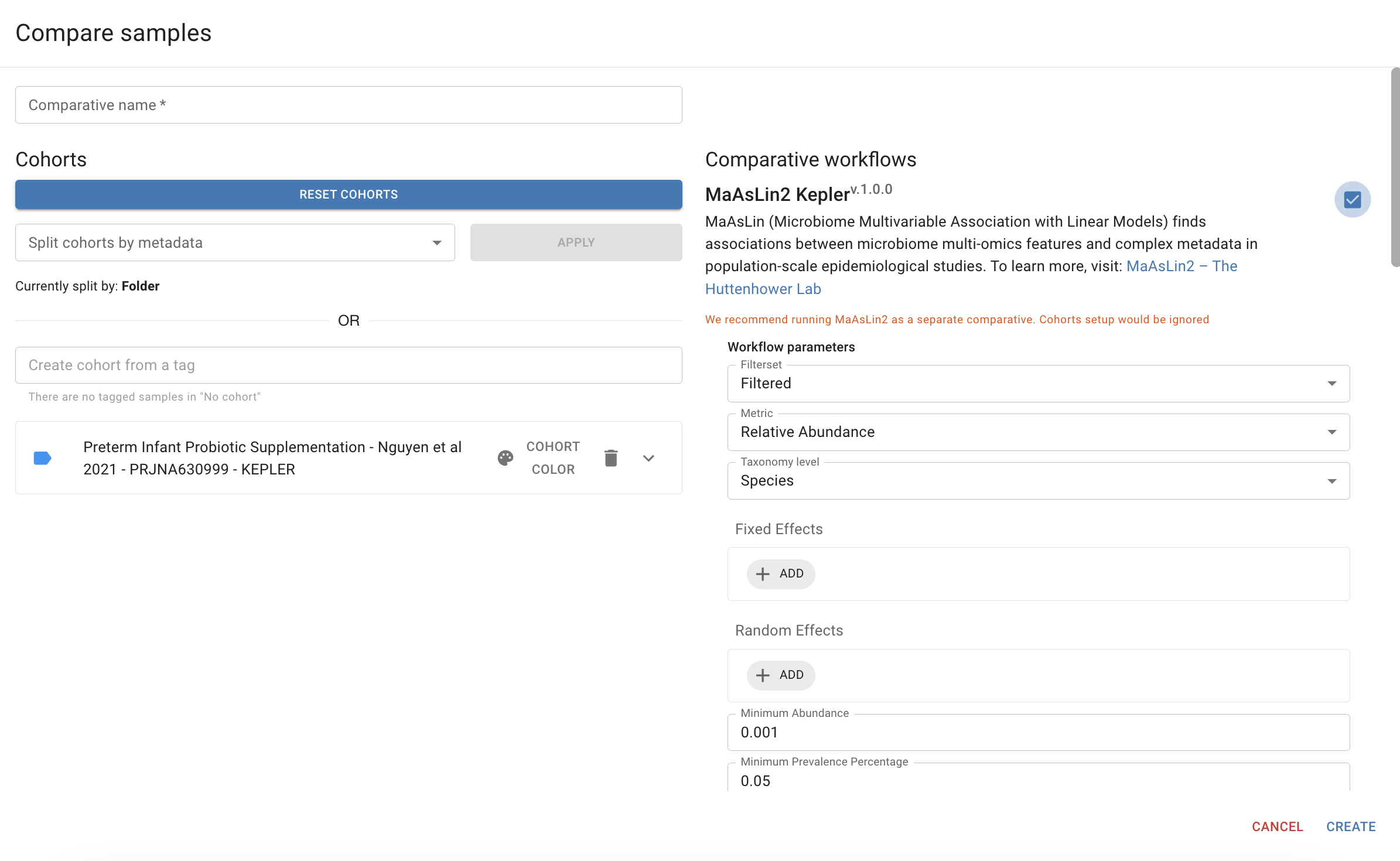Click plus icon under Fixed Effects
This screenshot has width=1400, height=861.
(x=763, y=574)
